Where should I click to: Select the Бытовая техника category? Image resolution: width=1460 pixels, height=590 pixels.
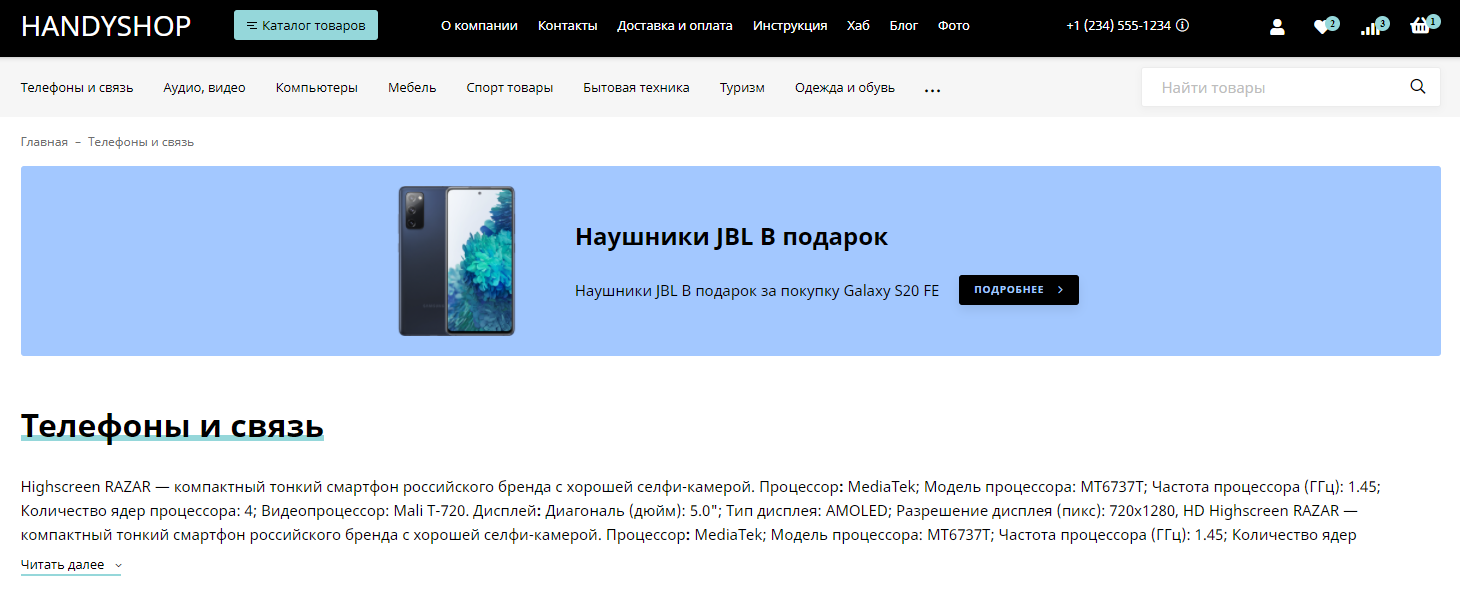coord(636,88)
